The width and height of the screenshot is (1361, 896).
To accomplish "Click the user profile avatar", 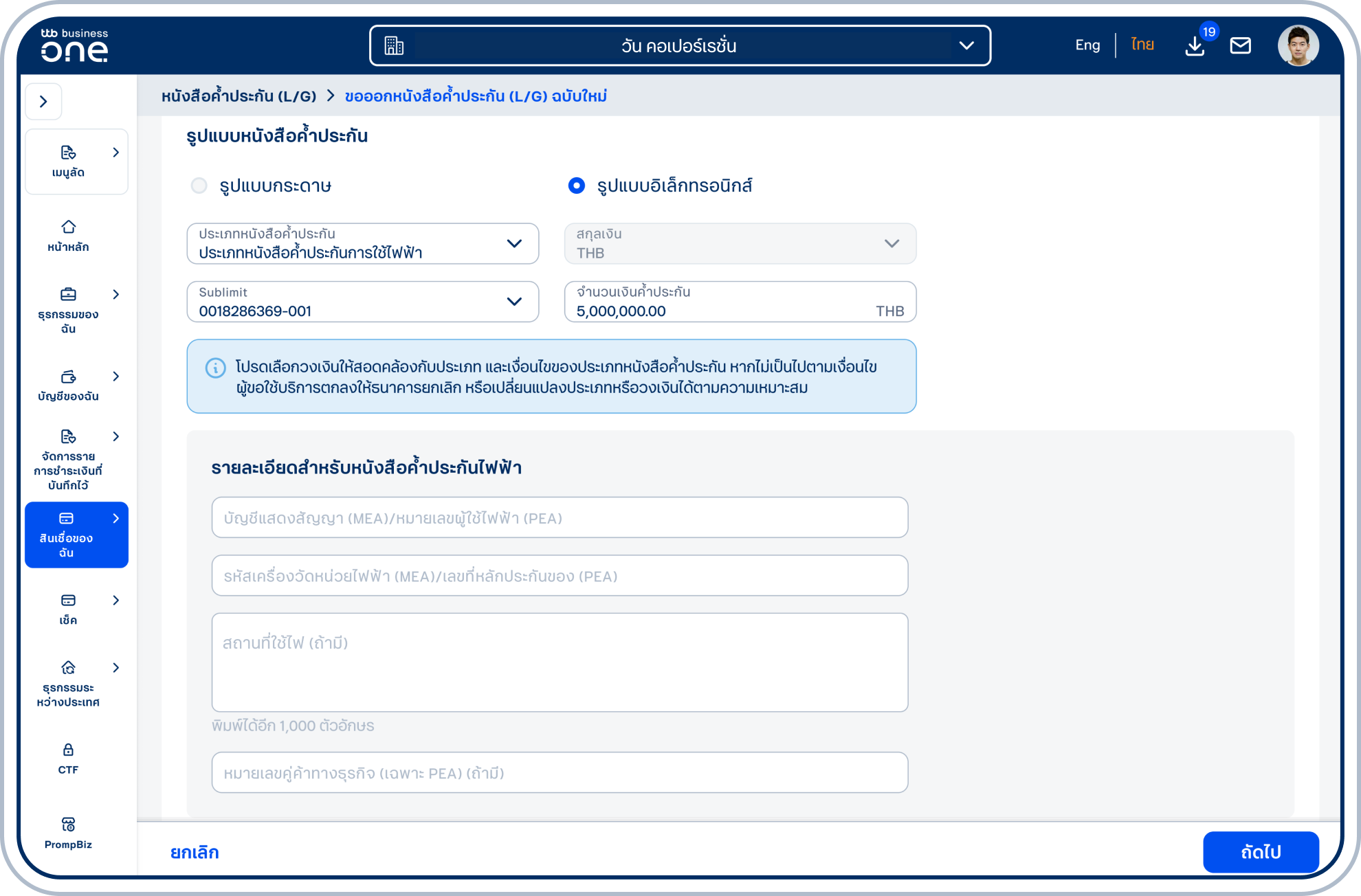I will (x=1298, y=46).
